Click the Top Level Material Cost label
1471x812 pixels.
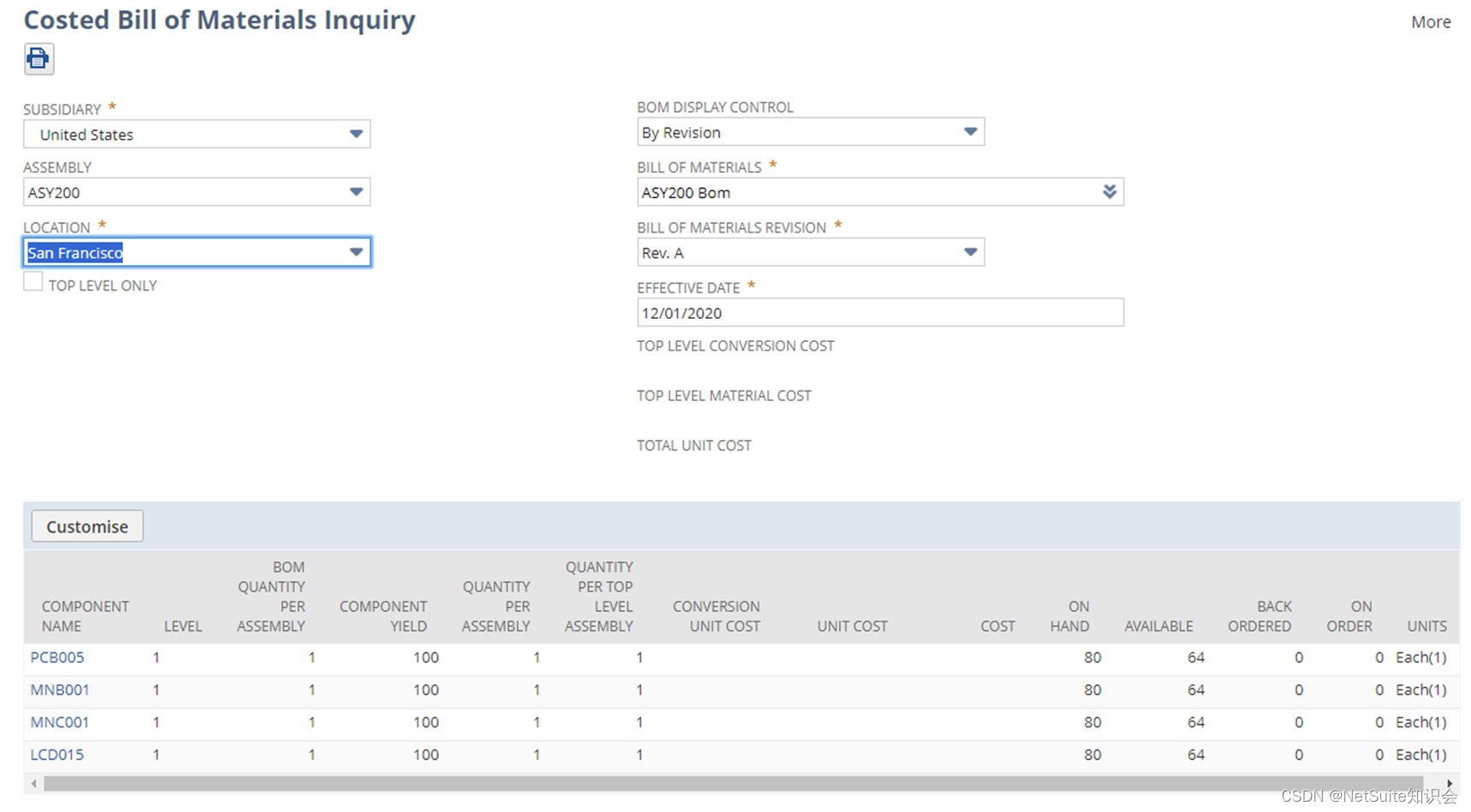click(724, 396)
